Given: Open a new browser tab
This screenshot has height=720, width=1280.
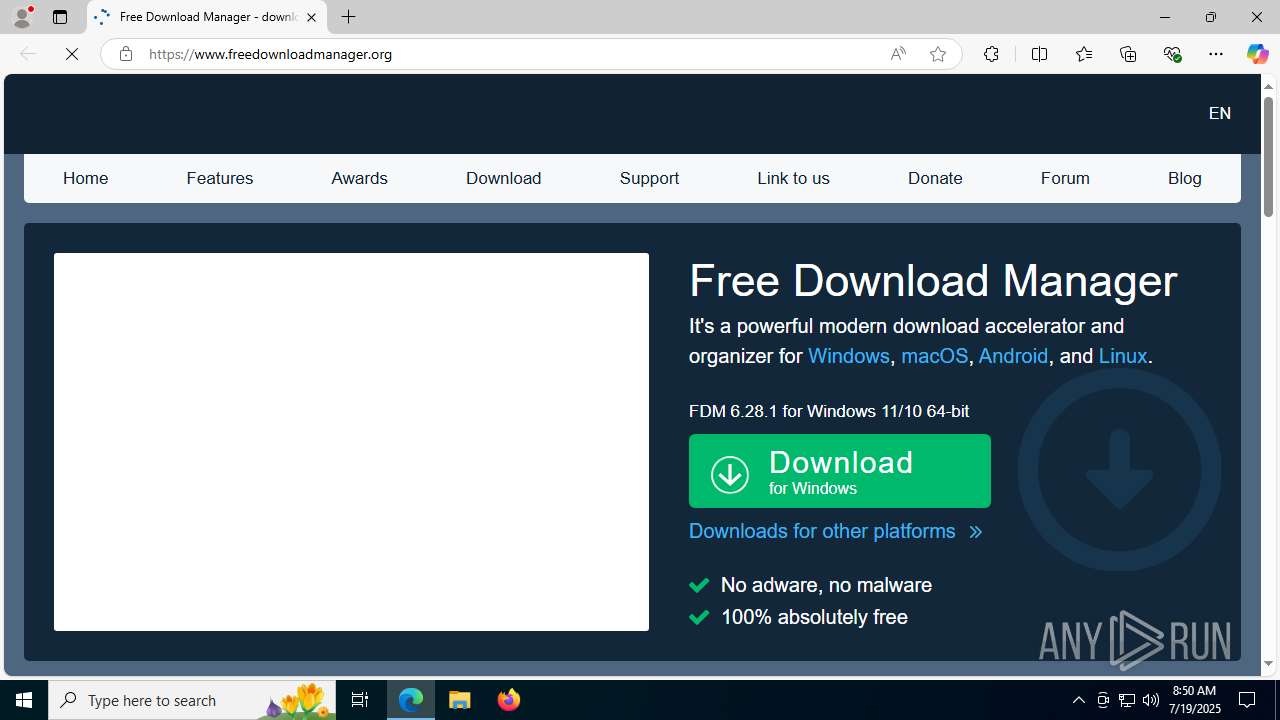Looking at the screenshot, I should point(348,17).
